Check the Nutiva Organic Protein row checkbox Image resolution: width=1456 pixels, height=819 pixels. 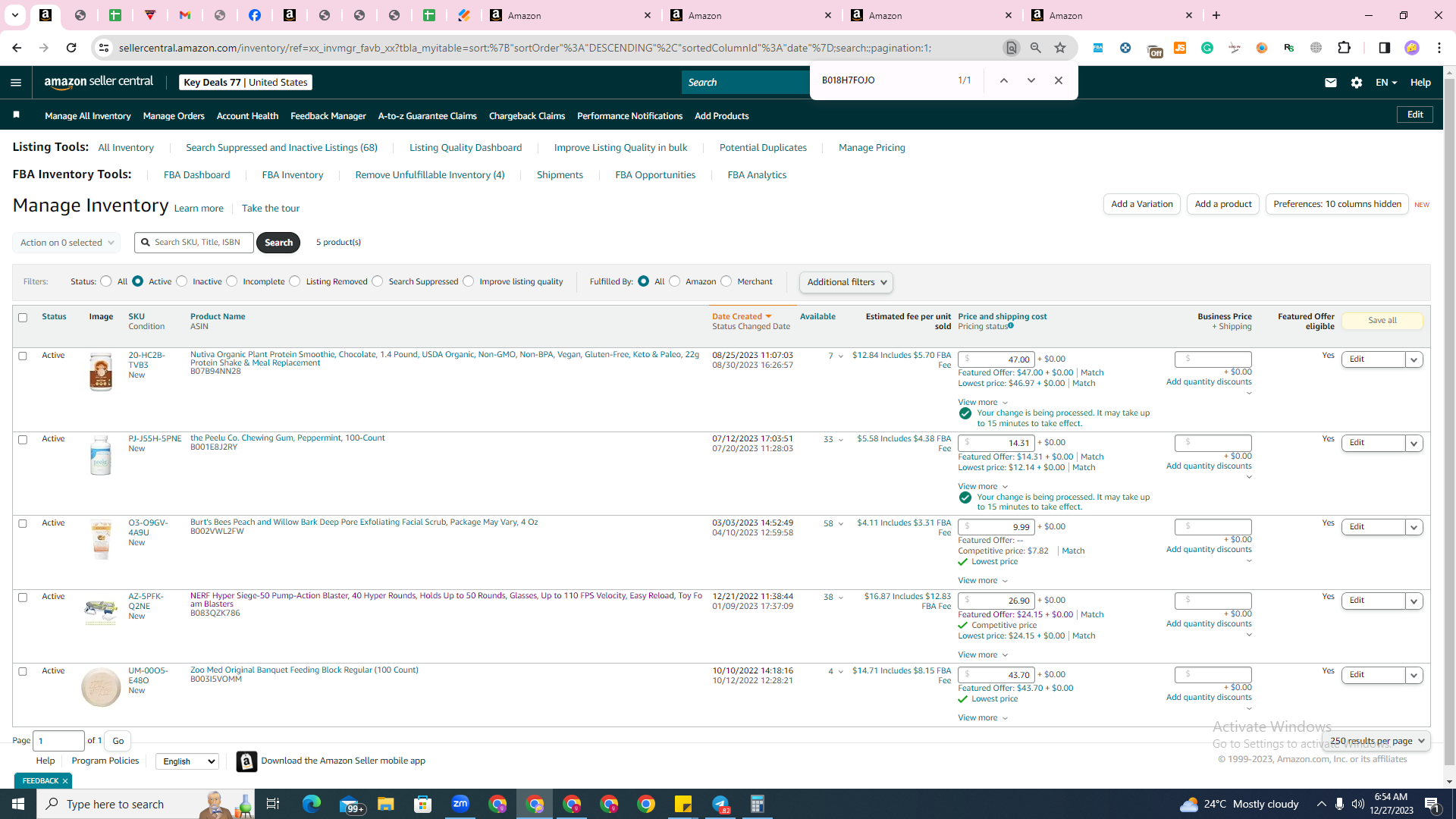pyautogui.click(x=23, y=356)
